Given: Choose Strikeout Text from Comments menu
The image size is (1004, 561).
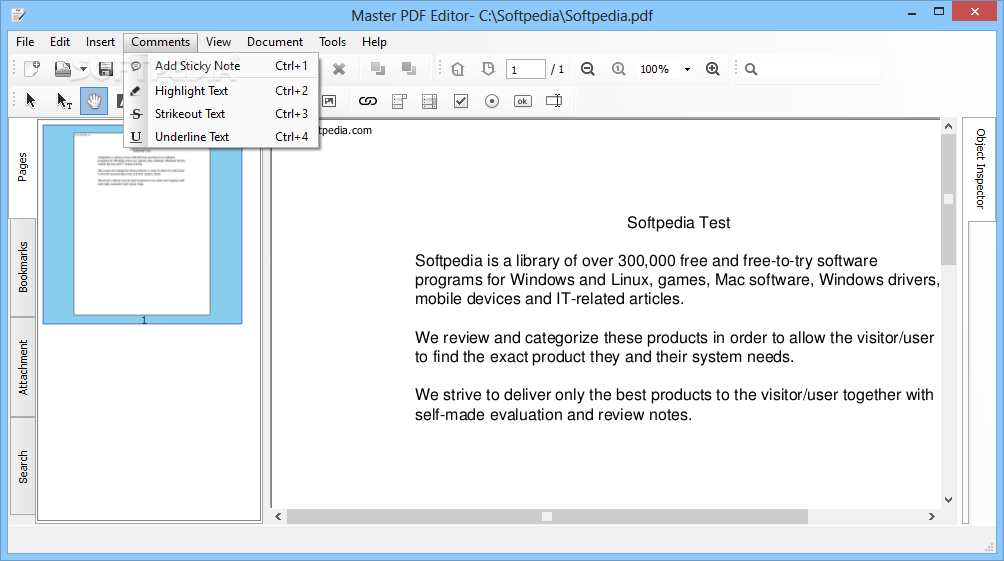Looking at the screenshot, I should [221, 114].
